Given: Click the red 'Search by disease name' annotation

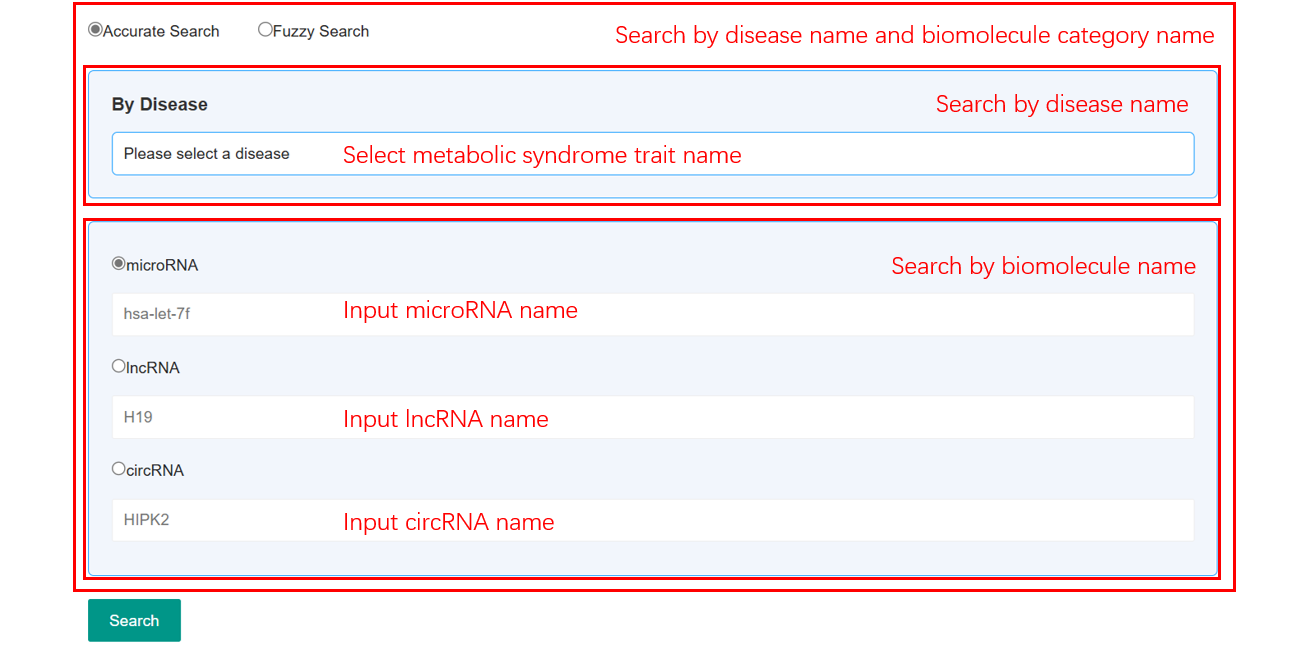Looking at the screenshot, I should 1061,105.
